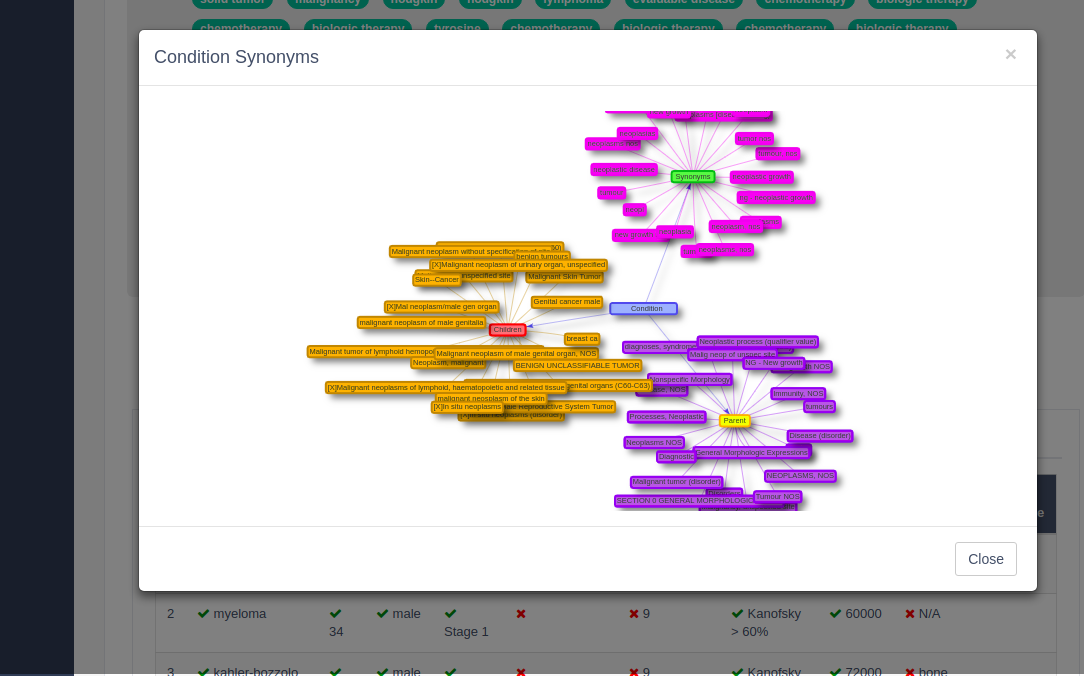This screenshot has width=1084, height=676.
Task: Click the orange 'Genital cancer male' node
Action: click(567, 301)
